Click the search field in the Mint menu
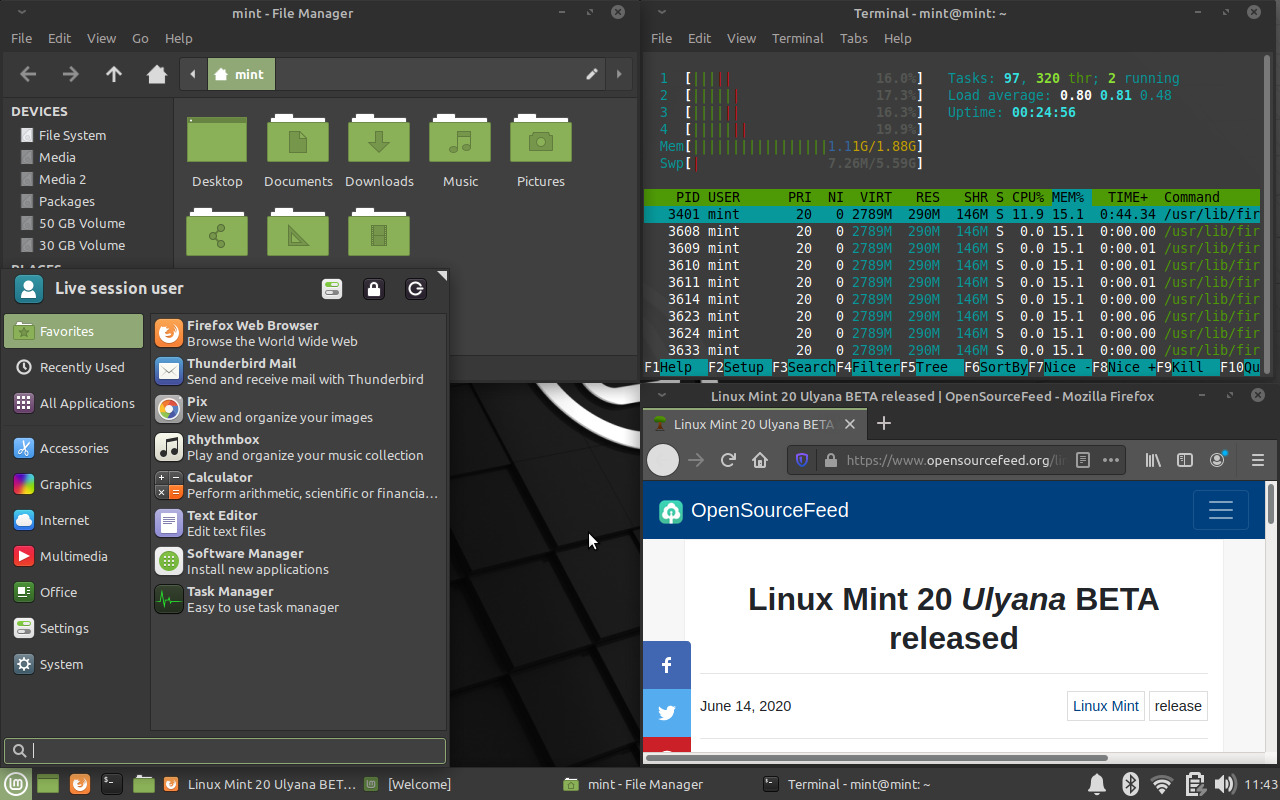 pyautogui.click(x=225, y=750)
